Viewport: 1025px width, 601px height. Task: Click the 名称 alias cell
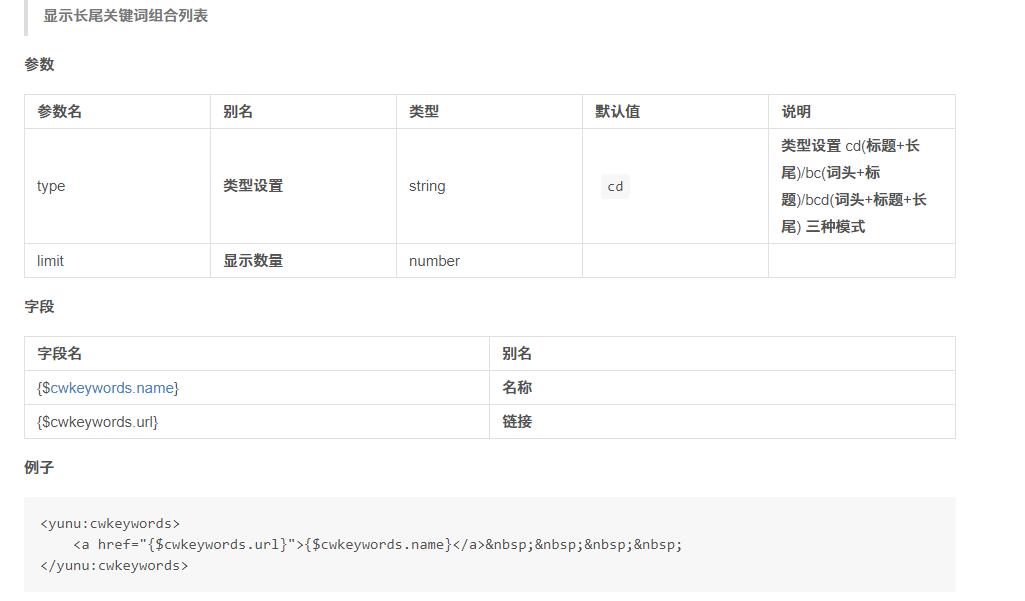click(x=516, y=387)
